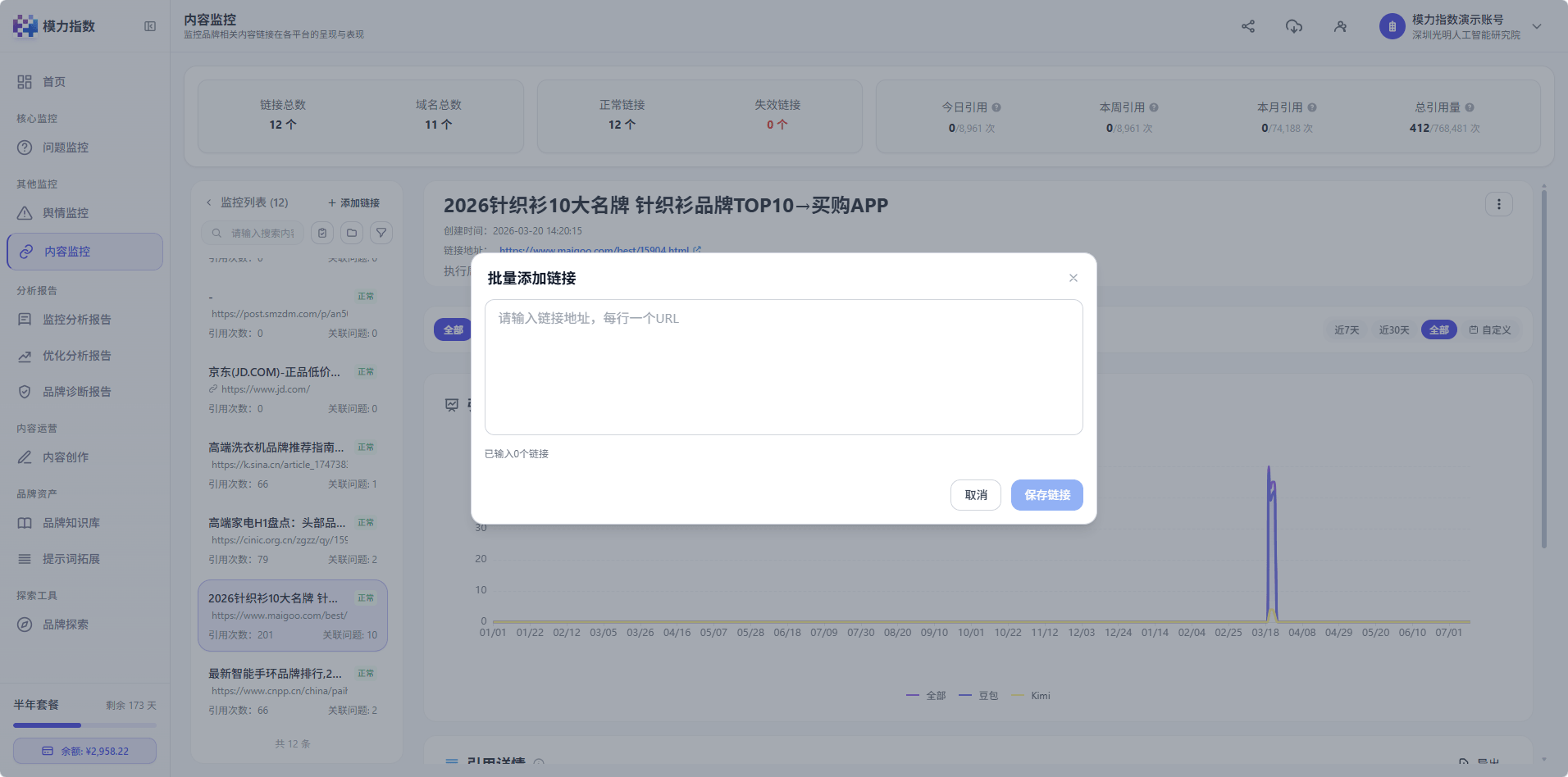The image size is (1568, 777).
Task: Click the clipboard task icon
Action: (x=322, y=233)
